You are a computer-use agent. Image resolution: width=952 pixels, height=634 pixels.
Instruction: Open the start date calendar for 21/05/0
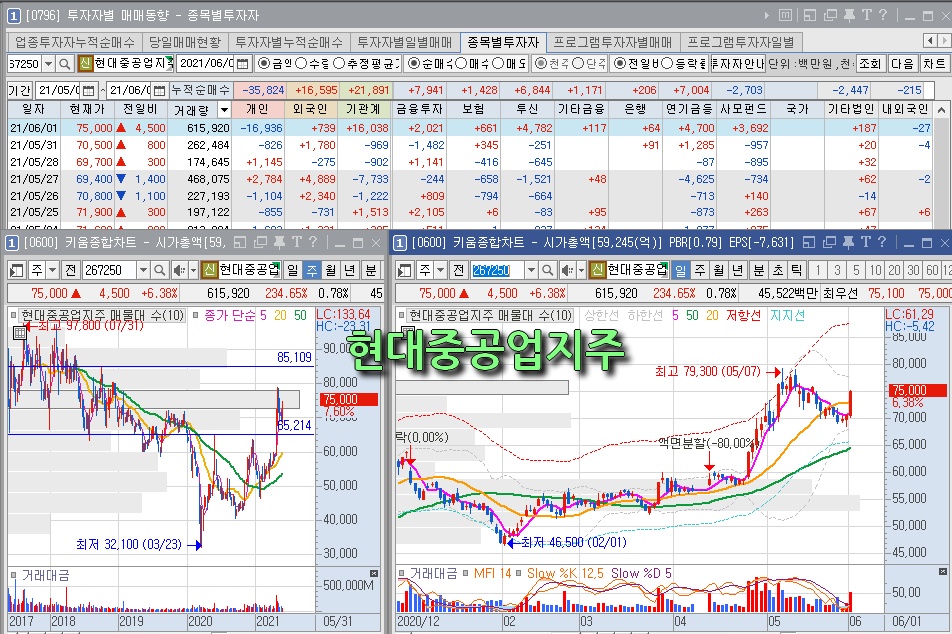(89, 90)
